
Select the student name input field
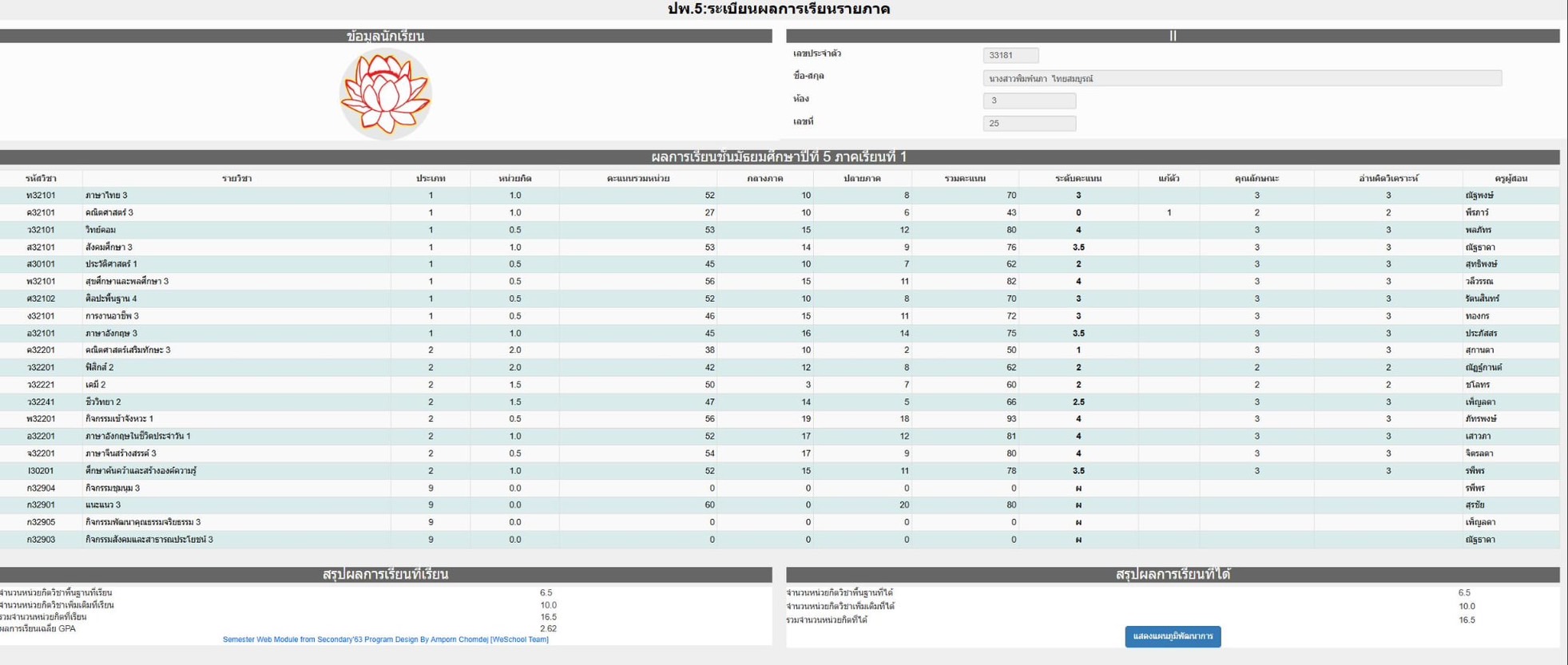1241,78
